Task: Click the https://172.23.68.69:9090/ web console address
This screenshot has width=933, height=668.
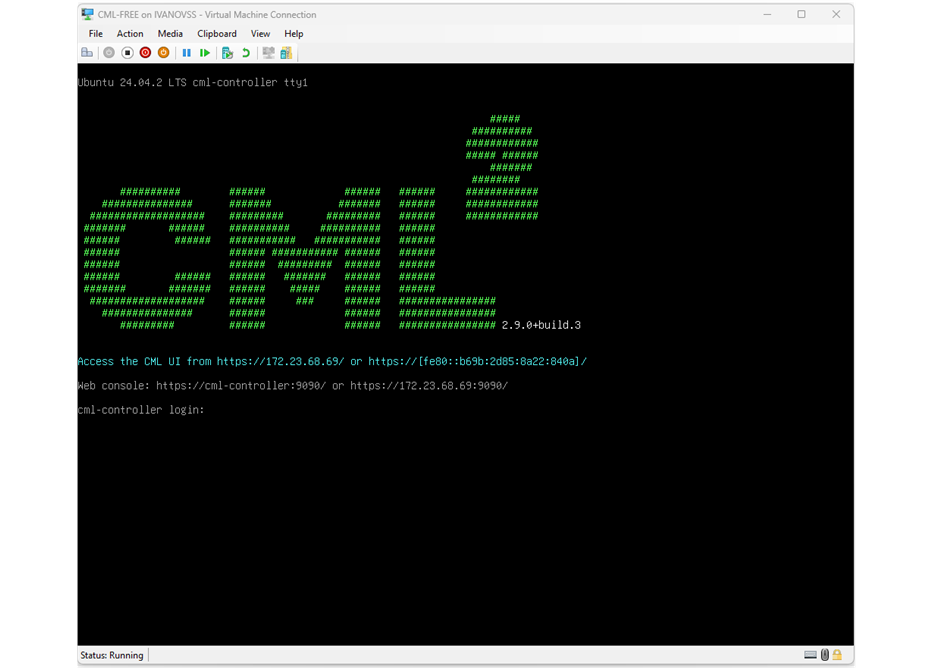Action: (x=429, y=386)
